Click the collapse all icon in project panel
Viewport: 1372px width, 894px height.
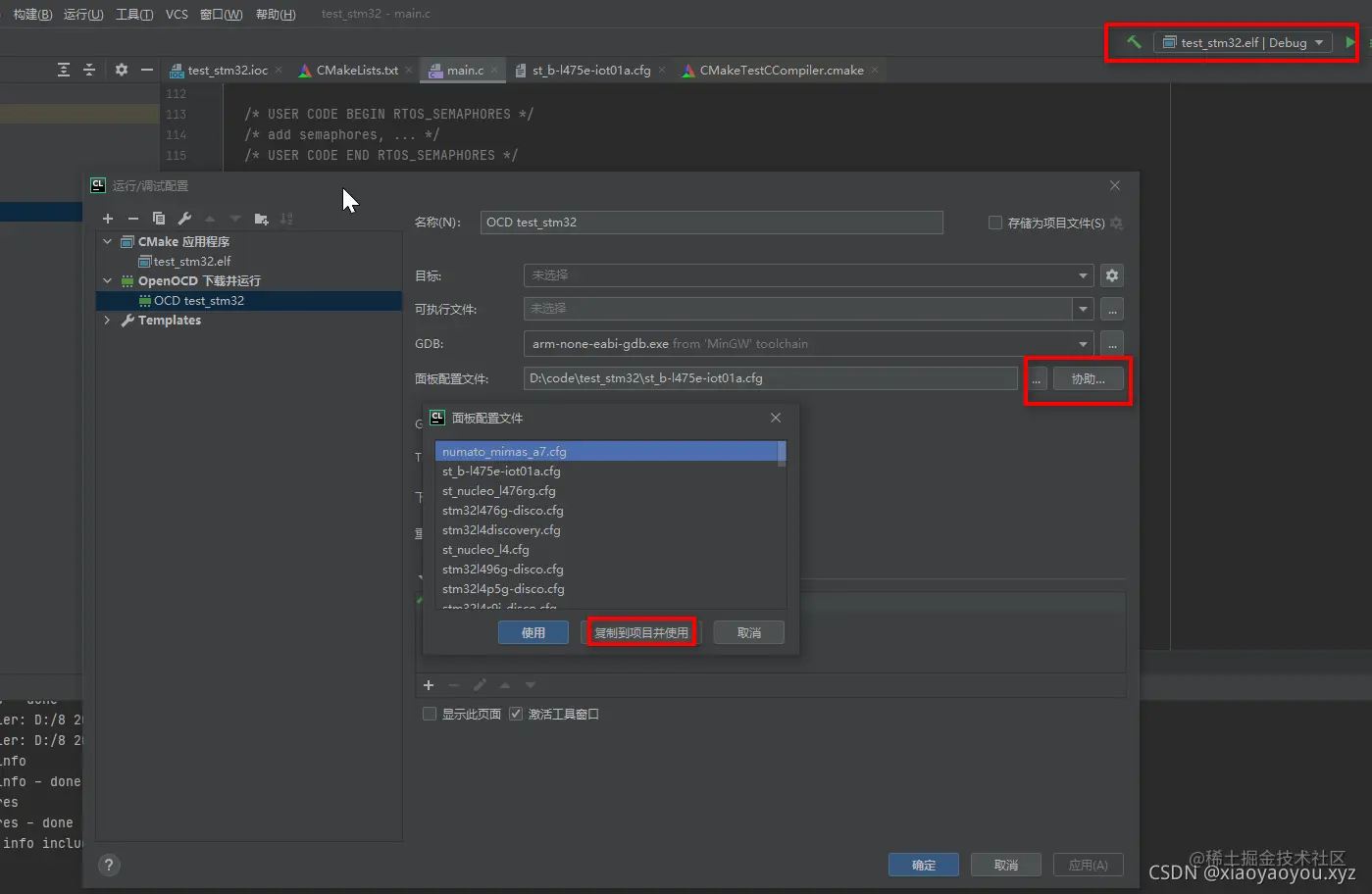[89, 70]
